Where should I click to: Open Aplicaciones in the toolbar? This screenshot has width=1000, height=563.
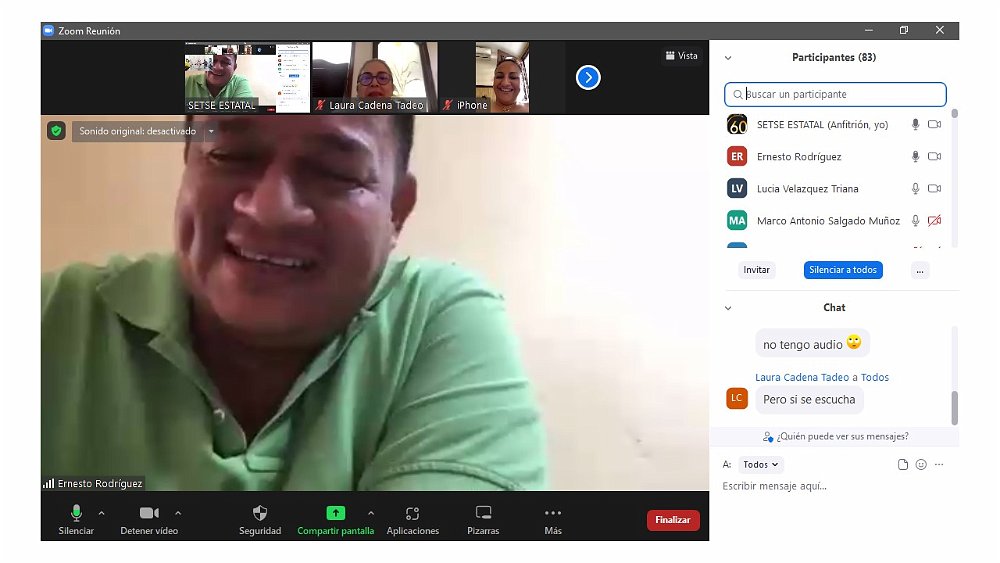pos(412,513)
